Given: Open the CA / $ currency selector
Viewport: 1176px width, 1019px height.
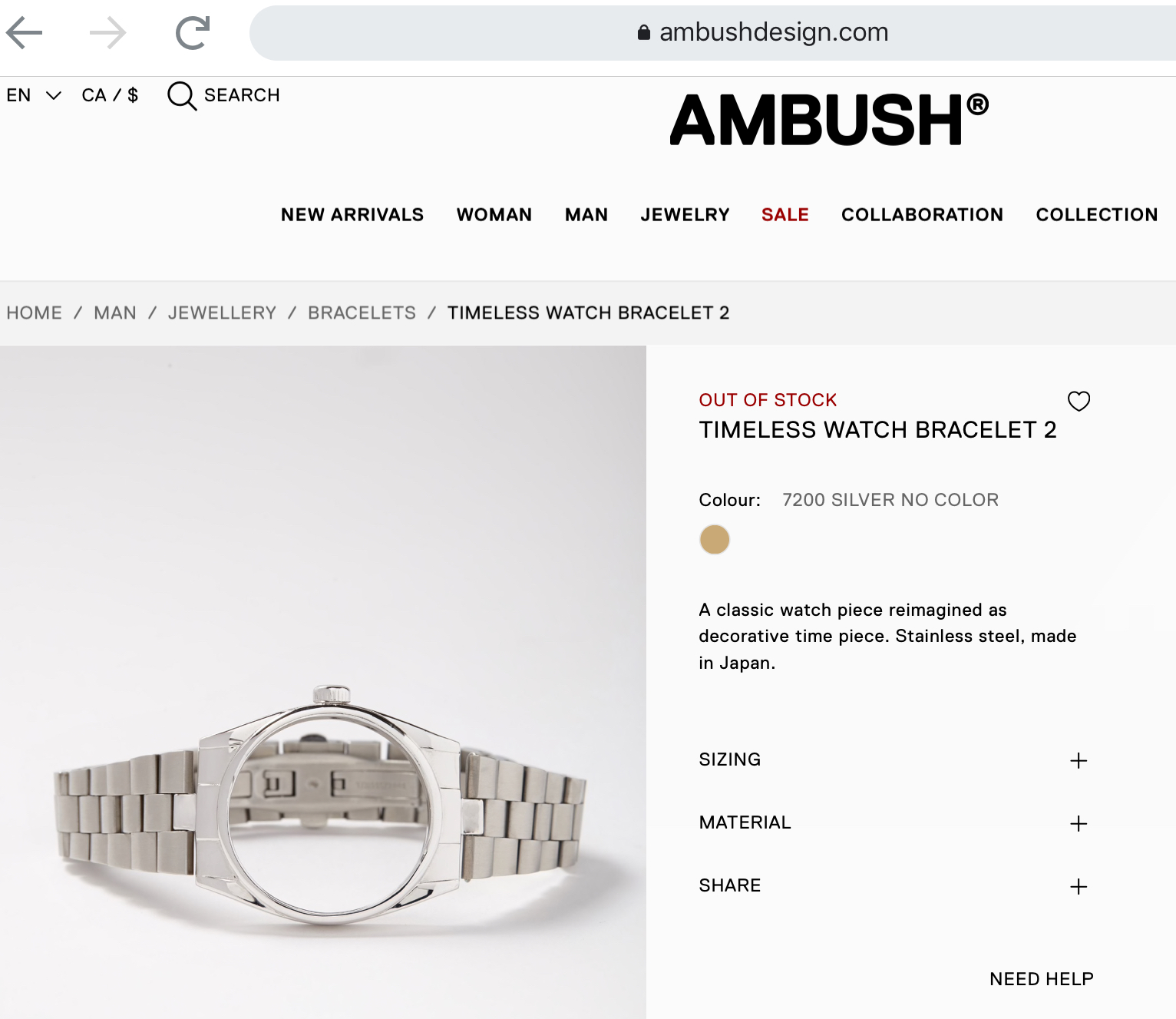Looking at the screenshot, I should click(x=110, y=95).
